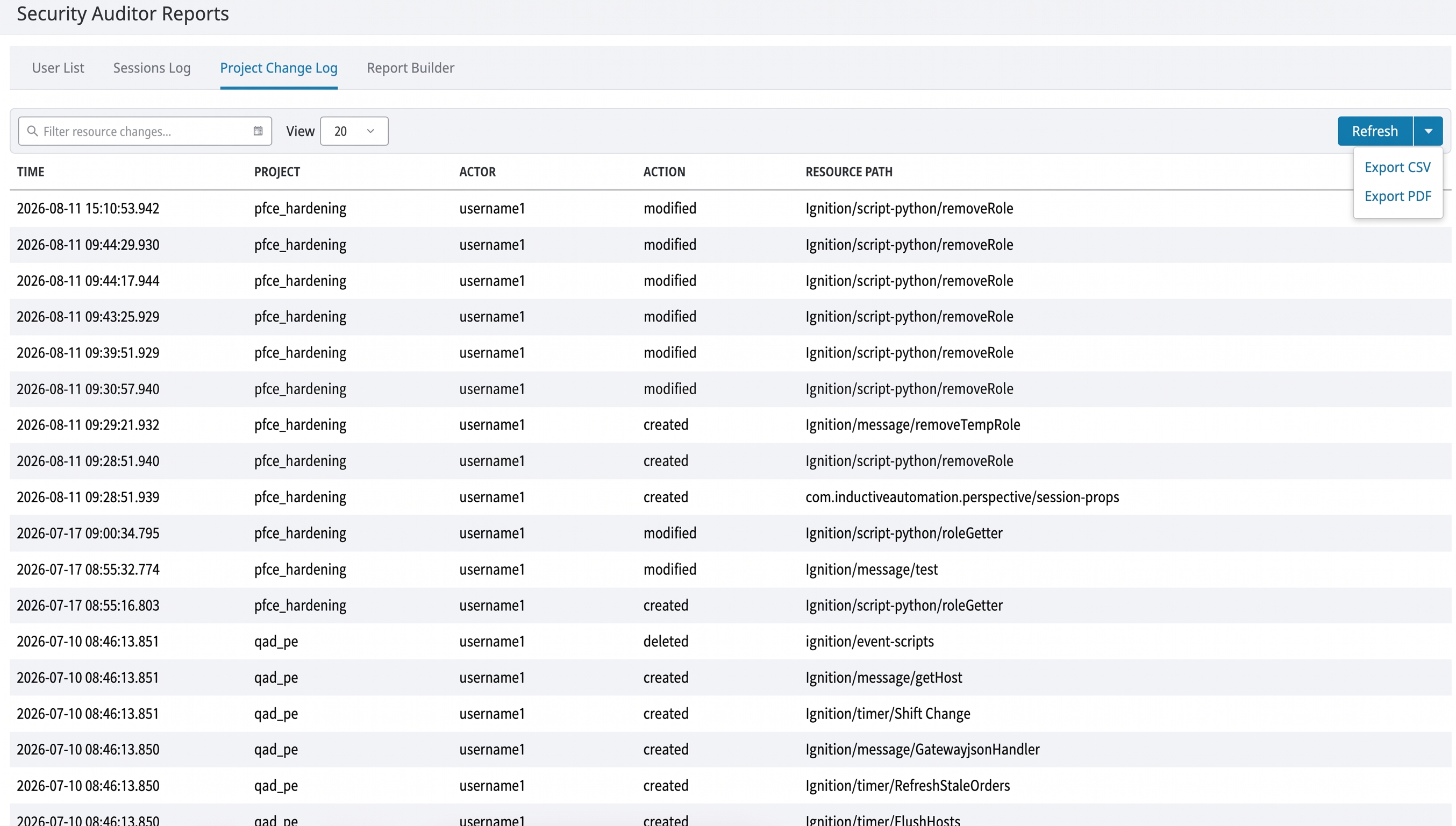This screenshot has width=1456, height=826.
Task: Click resource path Ignition/timer/RefreshStaleOrders
Action: (908, 786)
